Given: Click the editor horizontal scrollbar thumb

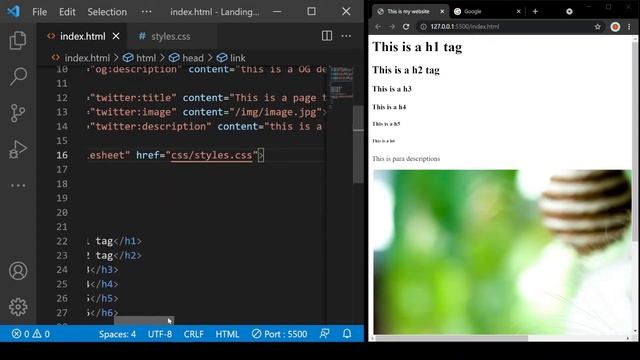Looking at the screenshot, I should tap(144, 320).
